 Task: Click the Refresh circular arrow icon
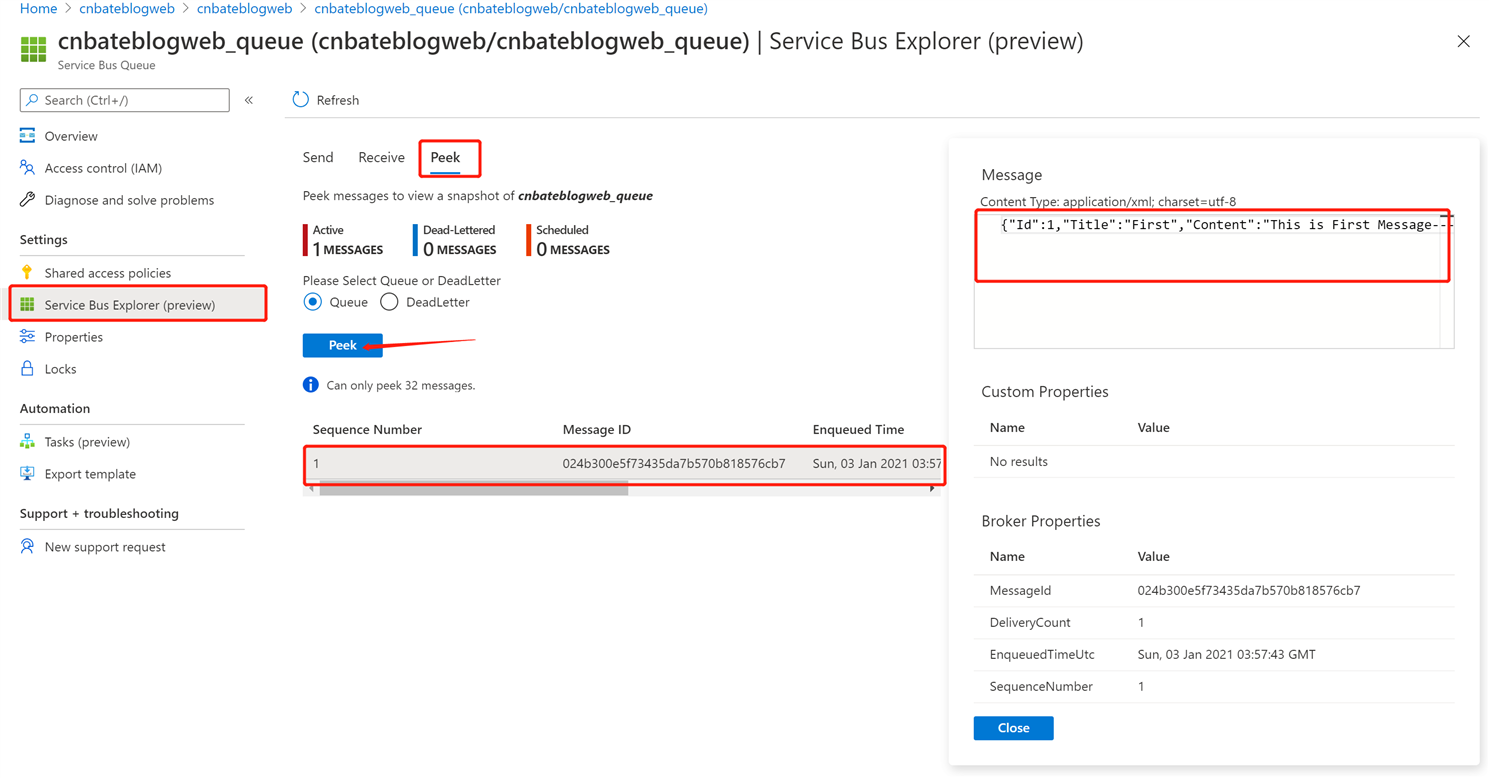(x=300, y=99)
